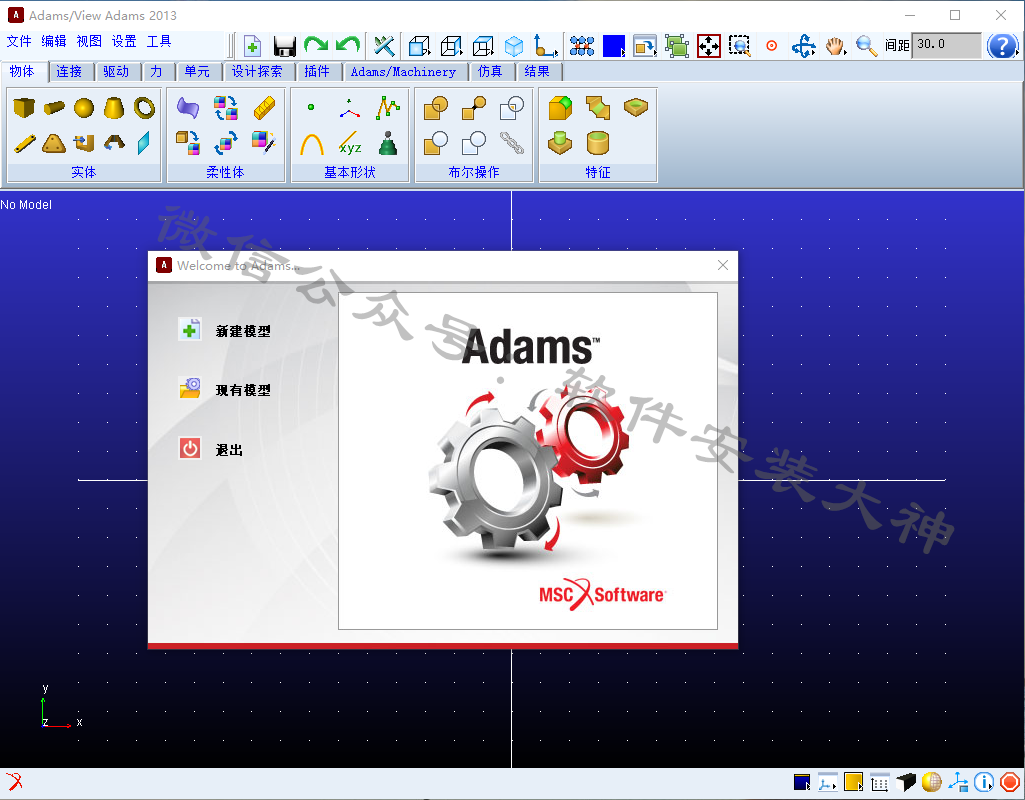
Task: Open help with the question mark
Action: (x=1002, y=46)
